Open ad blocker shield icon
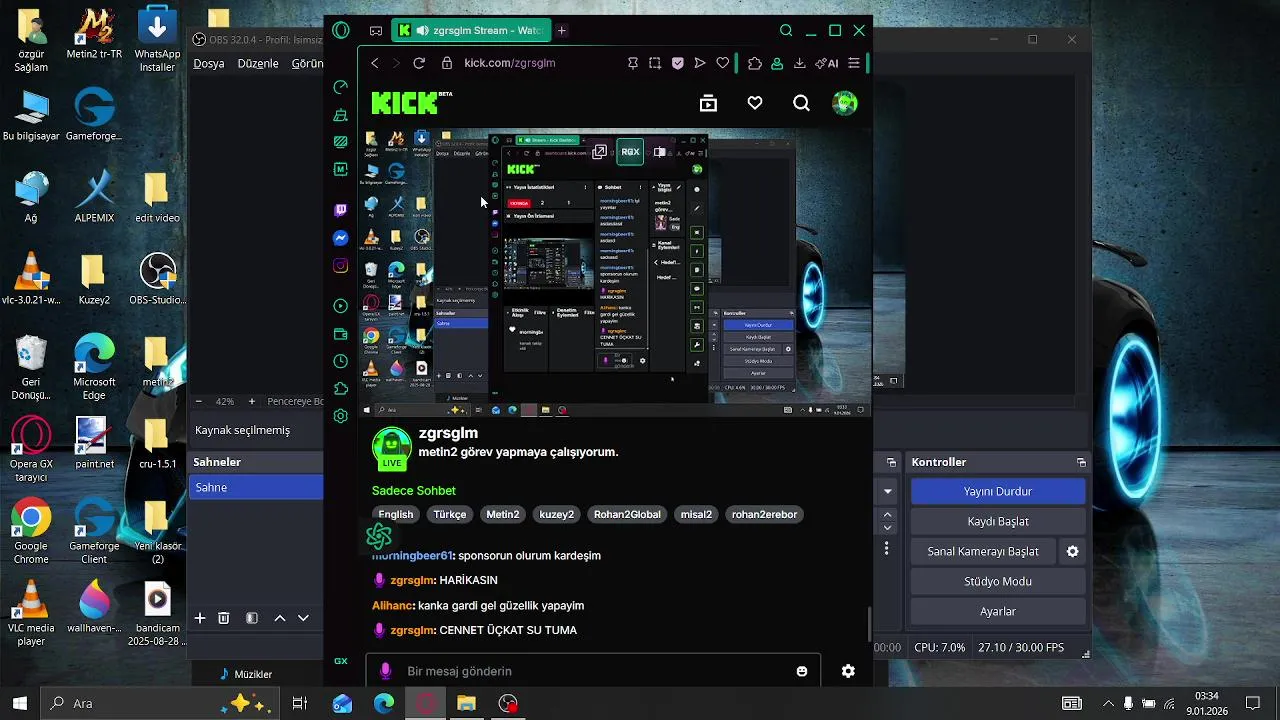Viewport: 1280px width, 720px height. (677, 63)
